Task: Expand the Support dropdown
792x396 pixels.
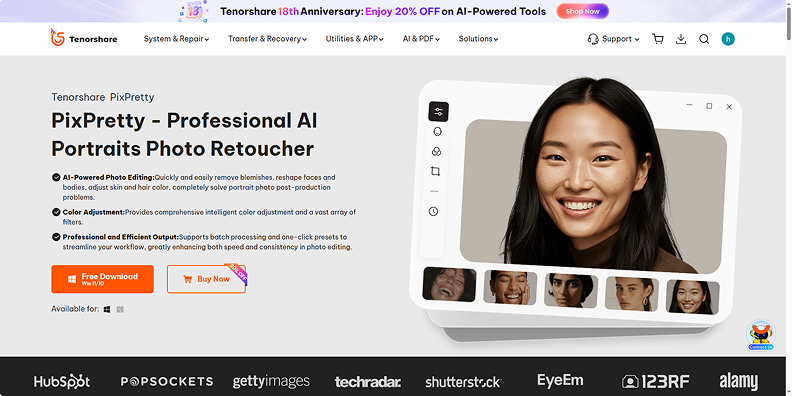Action: (621, 39)
